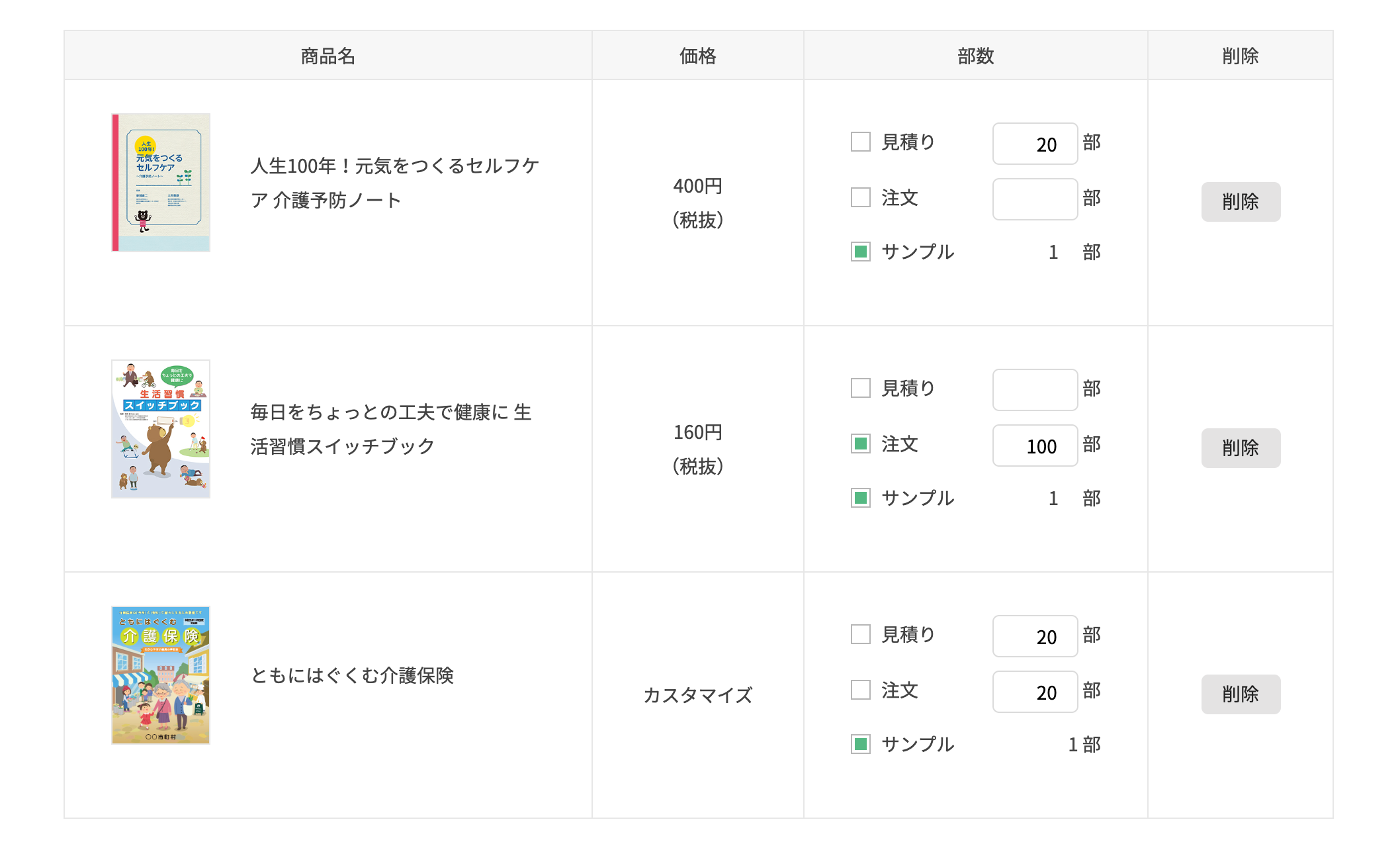Click the カスタマイズ price cell

(698, 695)
